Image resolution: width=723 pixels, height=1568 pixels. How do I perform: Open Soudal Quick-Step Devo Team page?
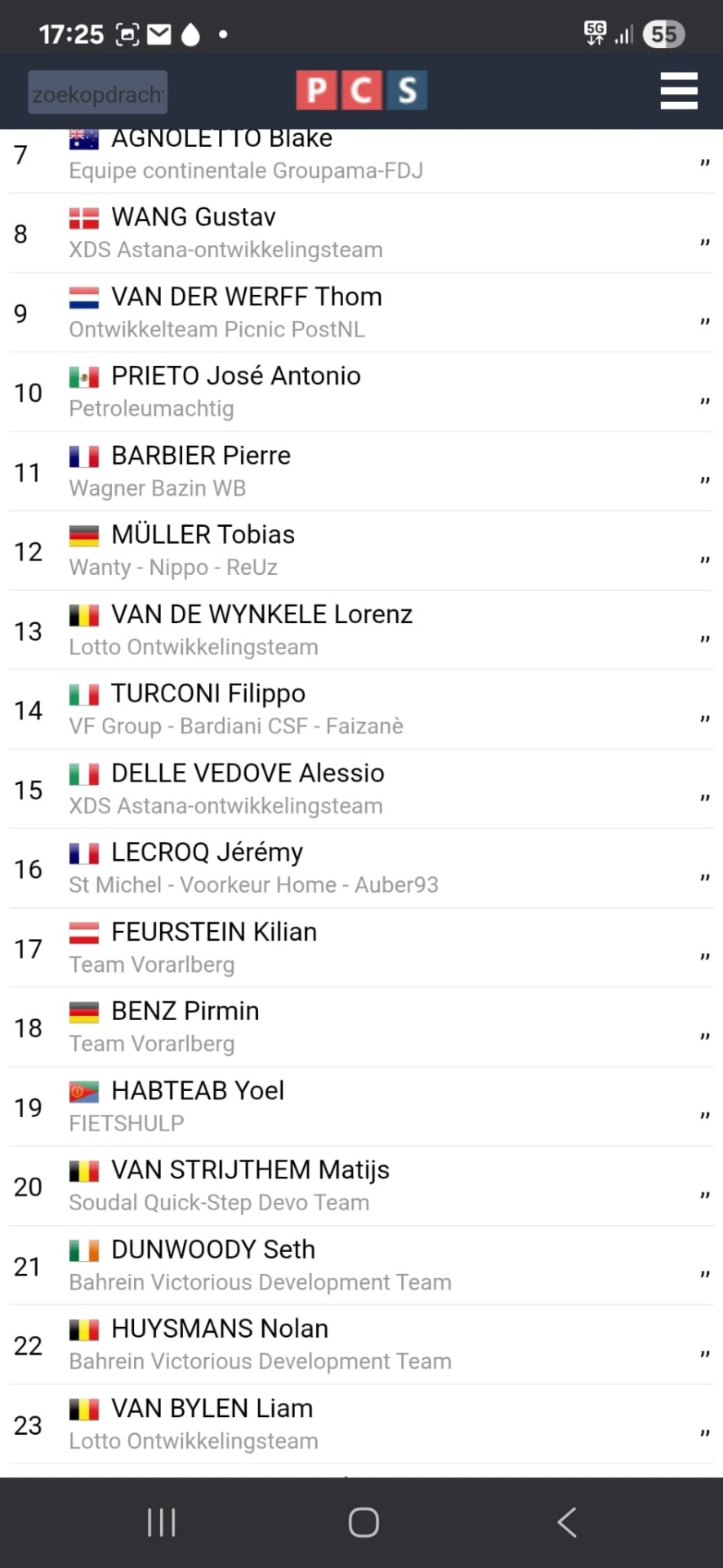[219, 1203]
